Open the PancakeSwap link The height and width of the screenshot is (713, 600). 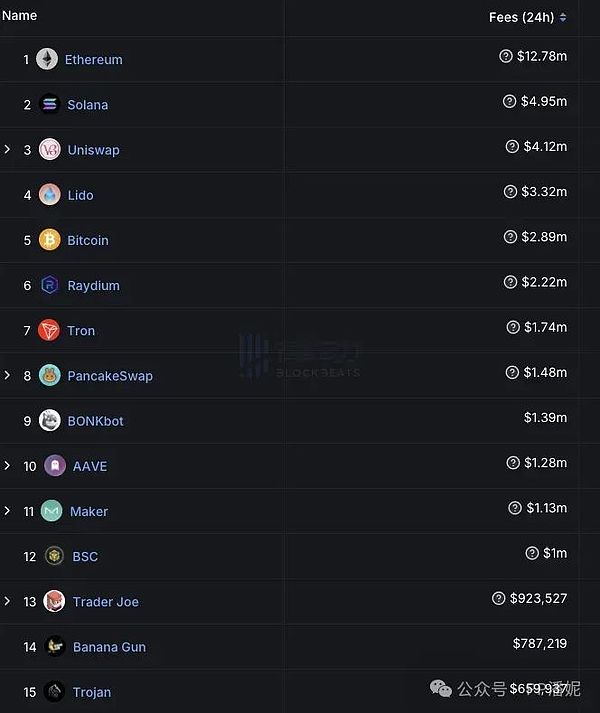click(x=110, y=376)
